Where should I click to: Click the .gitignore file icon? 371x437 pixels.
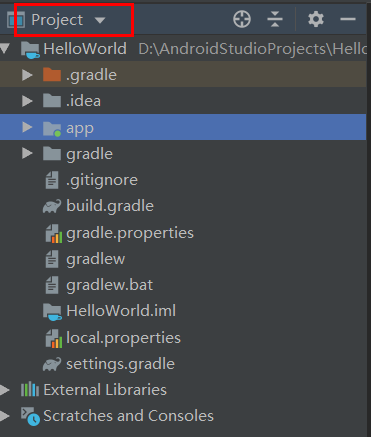click(52, 180)
